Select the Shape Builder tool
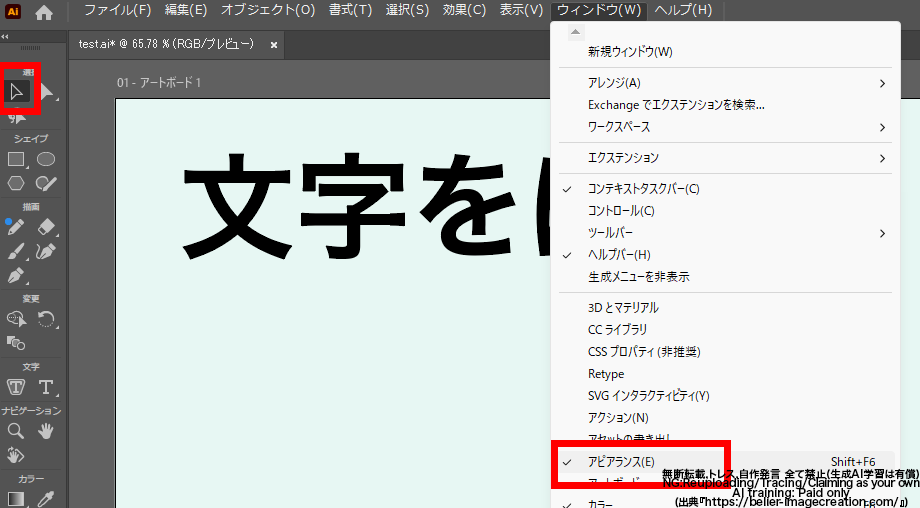This screenshot has width=920, height=508. click(16, 319)
